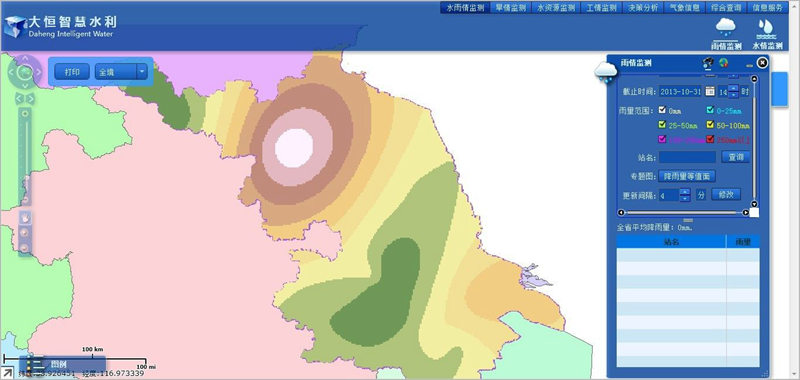Click the previous extent left arrow icon
Viewport: 800px width, 380px height.
pyautogui.click(x=19, y=98)
